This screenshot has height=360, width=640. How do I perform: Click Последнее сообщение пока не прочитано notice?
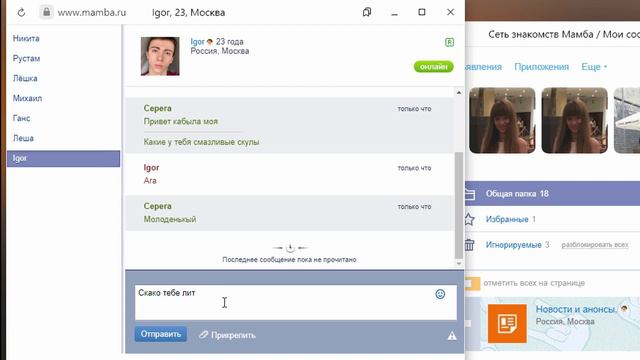(289, 260)
